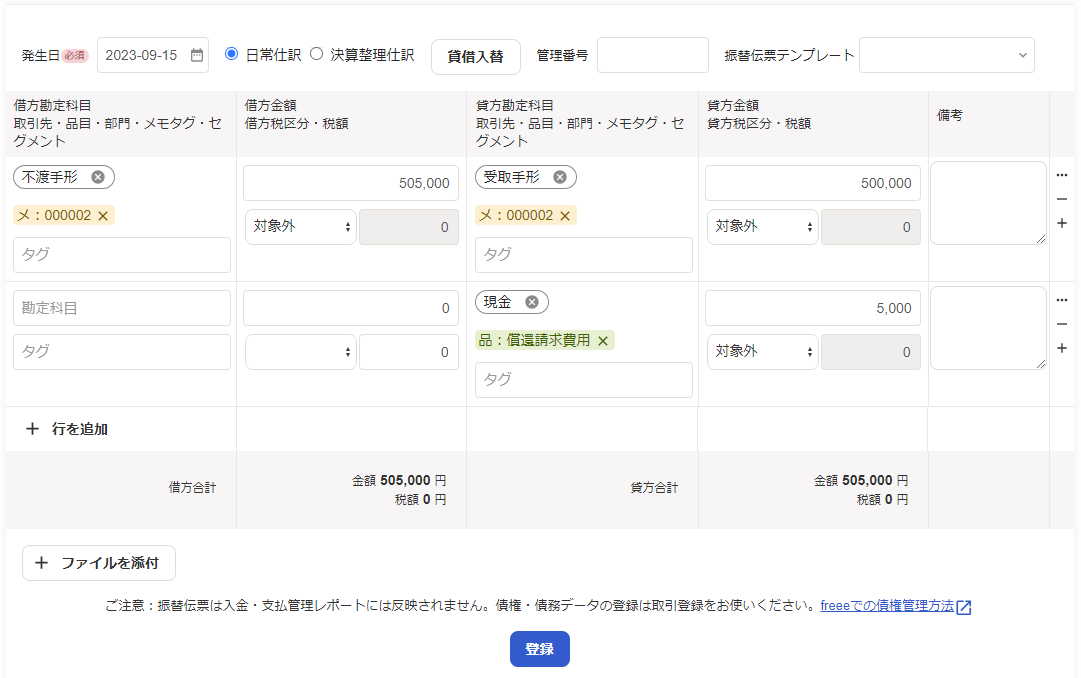Image resolution: width=1081 pixels, height=678 pixels.
Task: Click debit タグ field under 不渡手形
Action: click(122, 255)
